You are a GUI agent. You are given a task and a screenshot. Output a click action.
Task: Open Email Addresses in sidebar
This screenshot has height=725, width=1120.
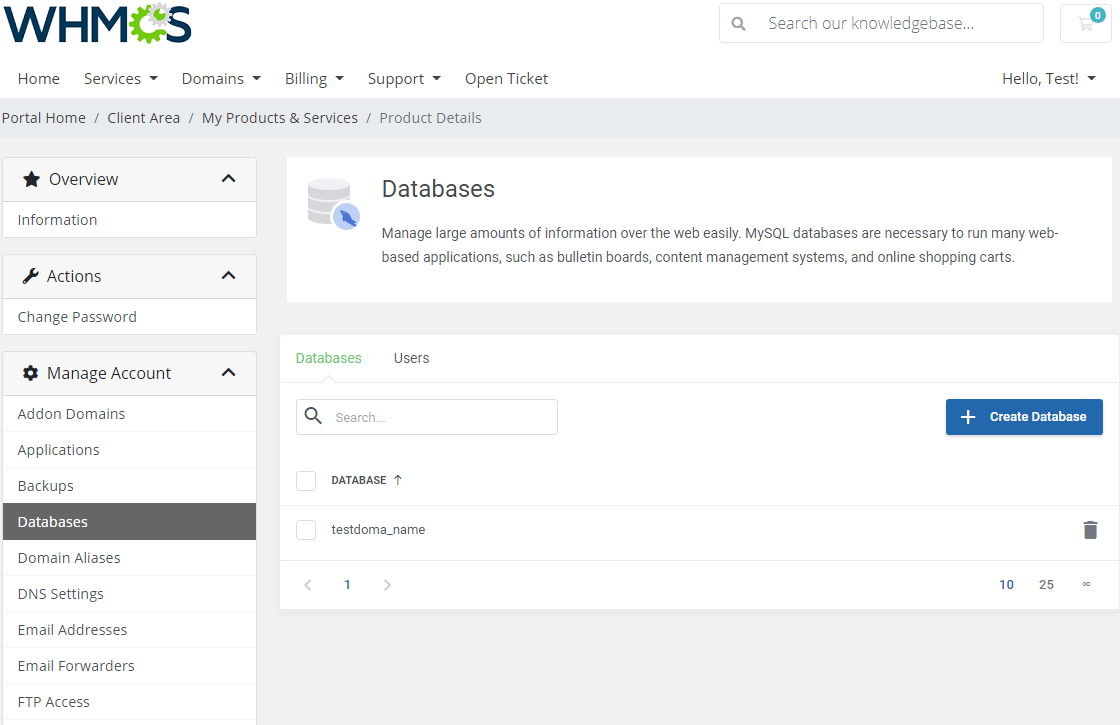point(129,630)
